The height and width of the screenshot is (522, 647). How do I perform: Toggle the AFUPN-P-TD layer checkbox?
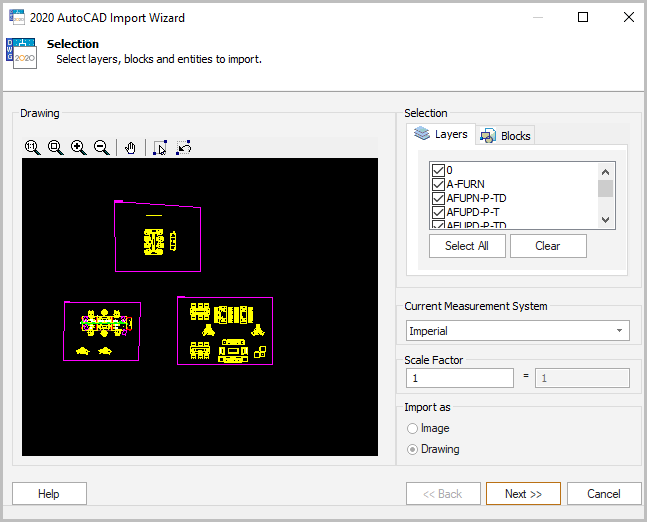438,198
